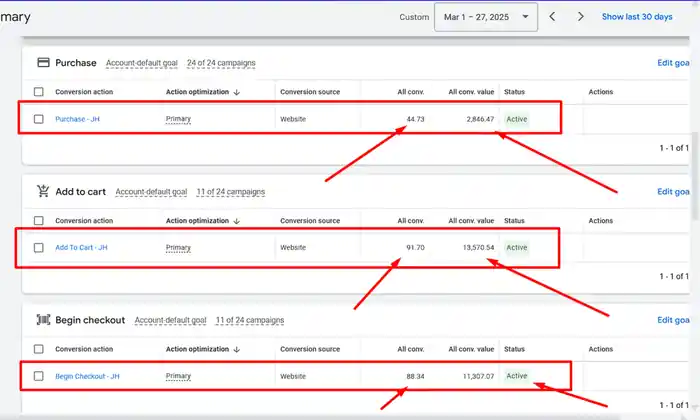The height and width of the screenshot is (420, 700).
Task: Tick the Begin Checkout - JH row checkbox
Action: pos(39,376)
